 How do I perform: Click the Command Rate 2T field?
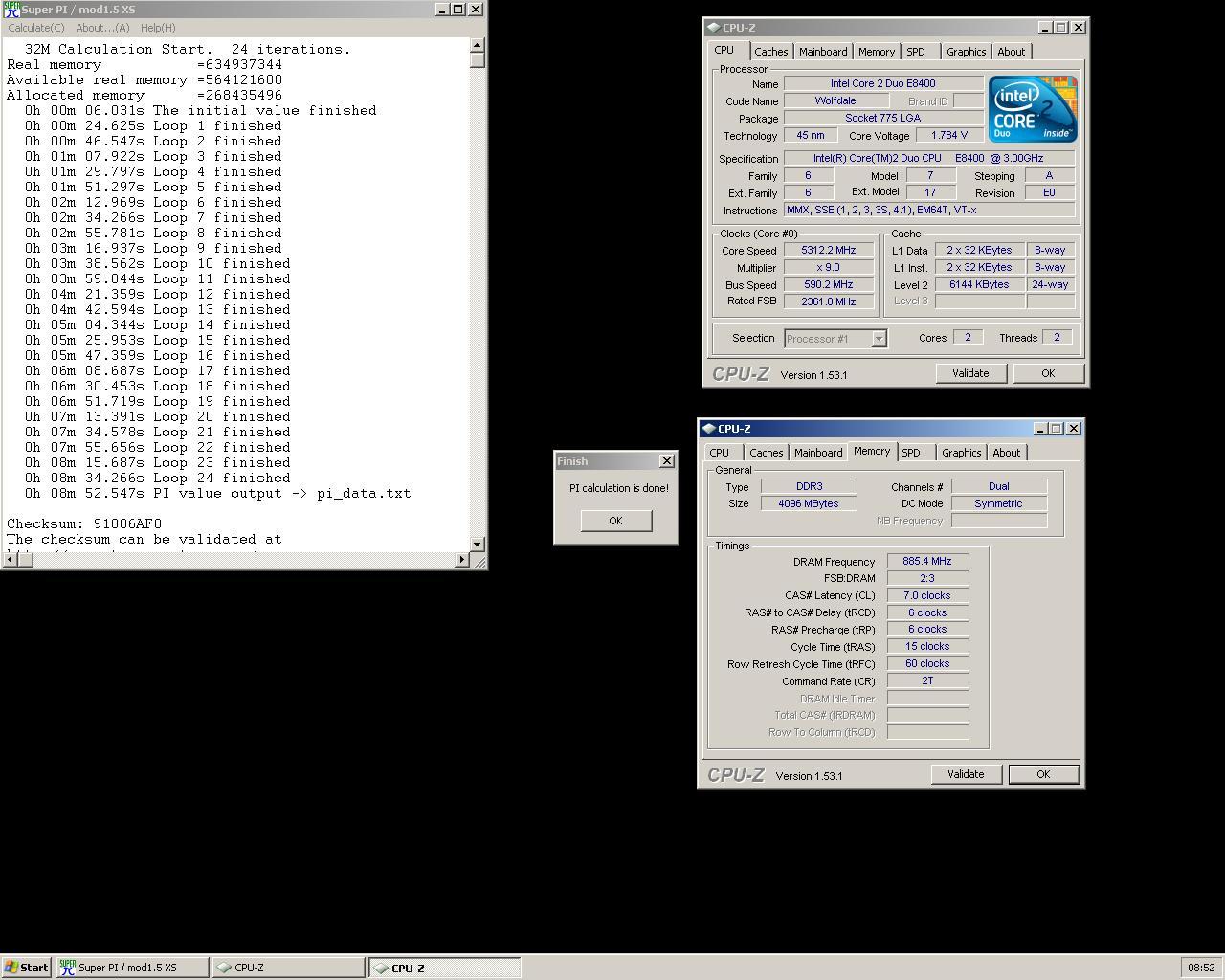[927, 680]
